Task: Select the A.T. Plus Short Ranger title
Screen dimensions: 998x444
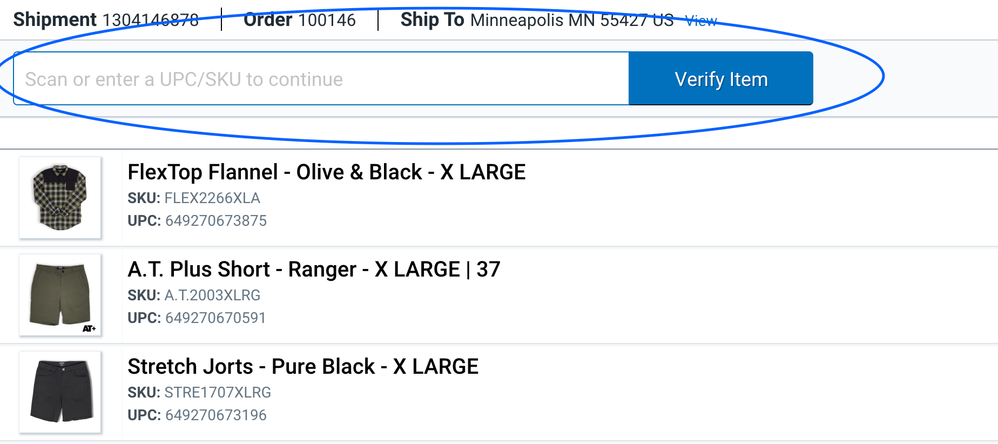Action: click(313, 269)
